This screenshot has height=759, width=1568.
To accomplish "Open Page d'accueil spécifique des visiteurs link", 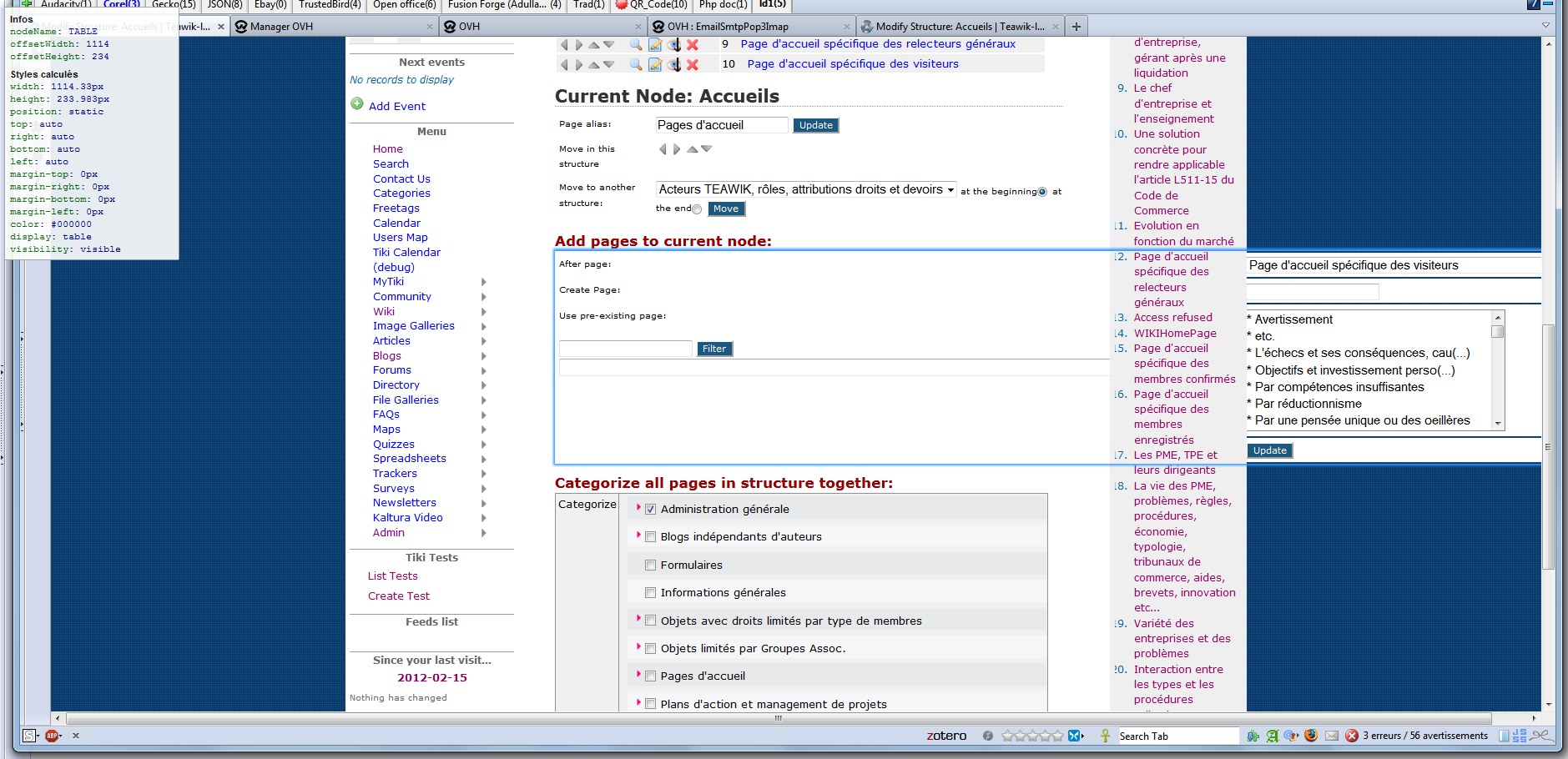I will click(x=853, y=64).
